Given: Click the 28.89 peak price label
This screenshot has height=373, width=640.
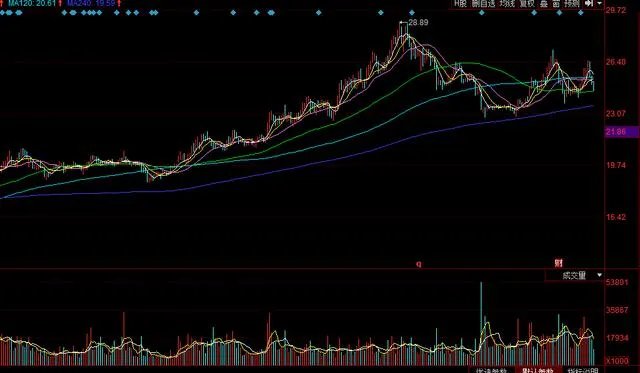Looking at the screenshot, I should 418,22.
